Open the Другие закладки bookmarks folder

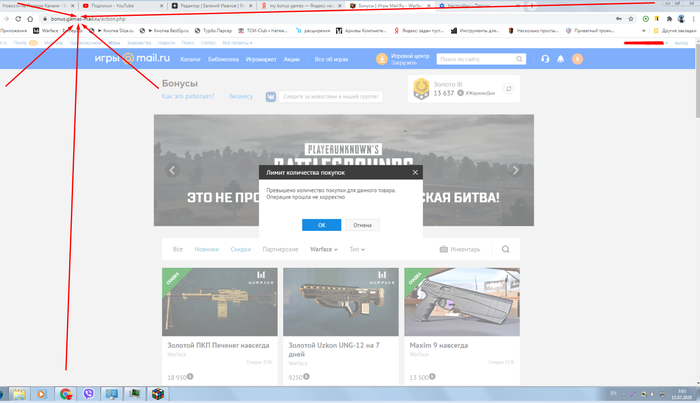[x=675, y=31]
